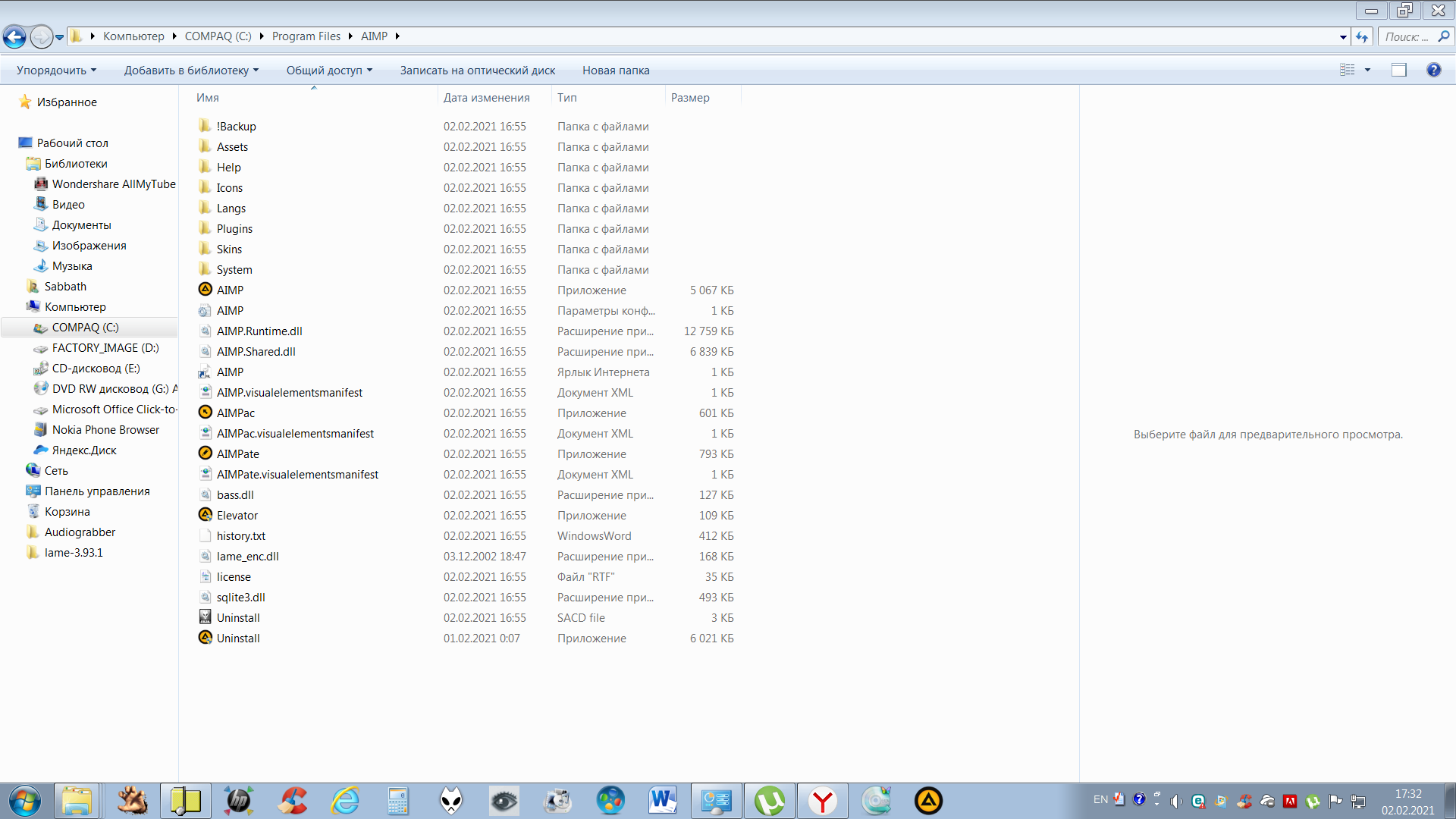Select the license RTF file
This screenshot has width=1456, height=819.
coord(234,576)
